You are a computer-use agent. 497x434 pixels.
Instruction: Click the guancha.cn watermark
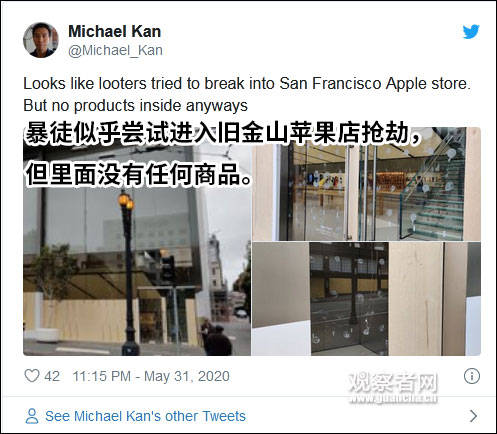(x=393, y=389)
